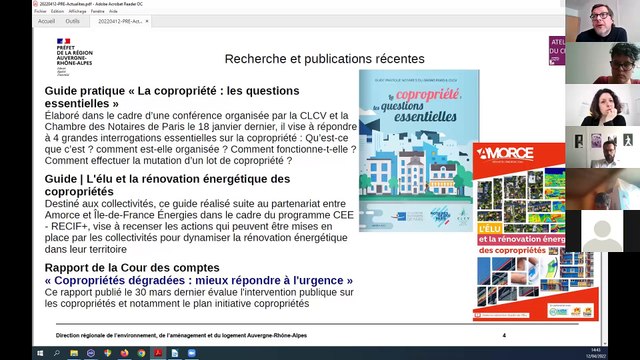Click the page number 4 in footer

tap(504, 336)
